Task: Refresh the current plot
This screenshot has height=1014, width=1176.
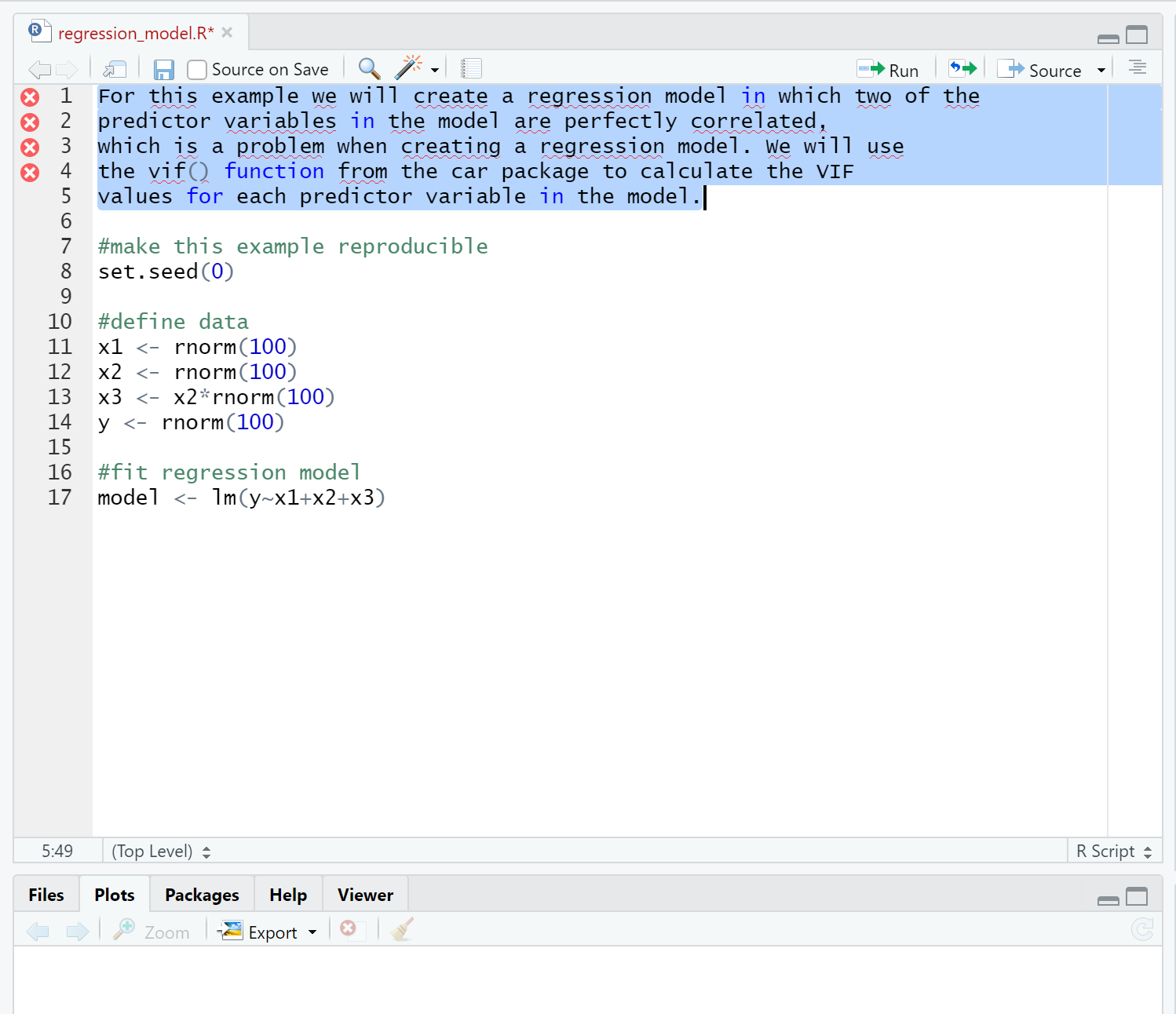Action: 1142,930
